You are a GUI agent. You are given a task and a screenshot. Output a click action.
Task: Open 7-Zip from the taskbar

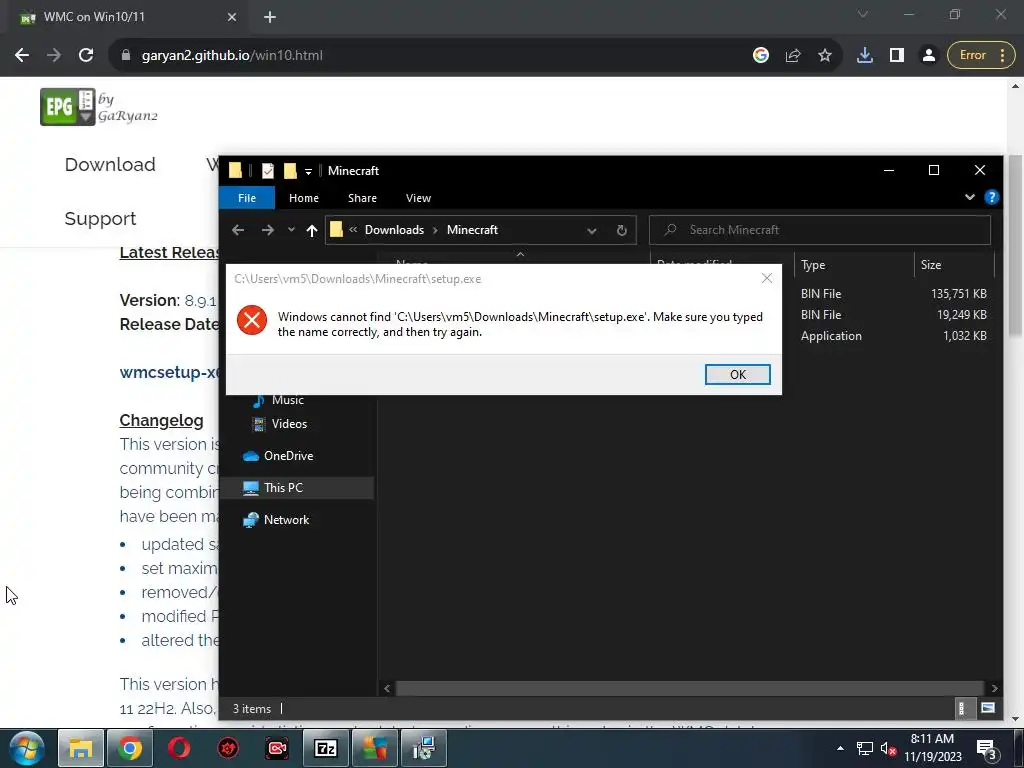click(x=326, y=748)
